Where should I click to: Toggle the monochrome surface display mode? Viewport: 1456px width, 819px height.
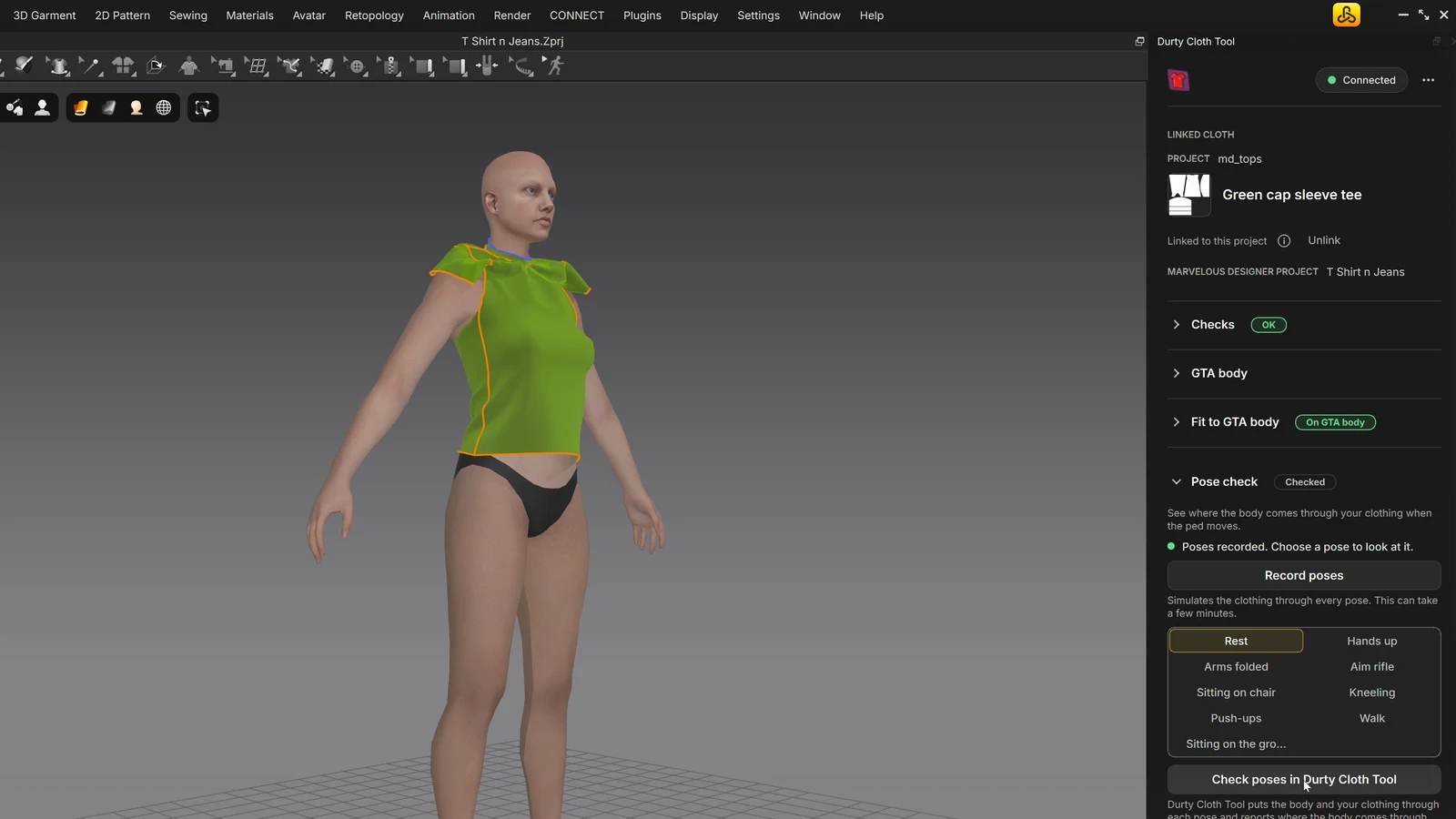[x=108, y=107]
